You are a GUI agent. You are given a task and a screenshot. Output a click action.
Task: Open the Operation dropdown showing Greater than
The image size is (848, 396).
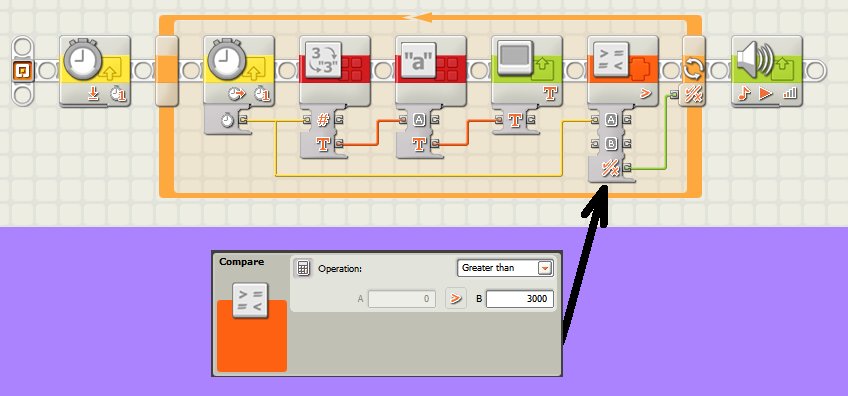(505, 268)
